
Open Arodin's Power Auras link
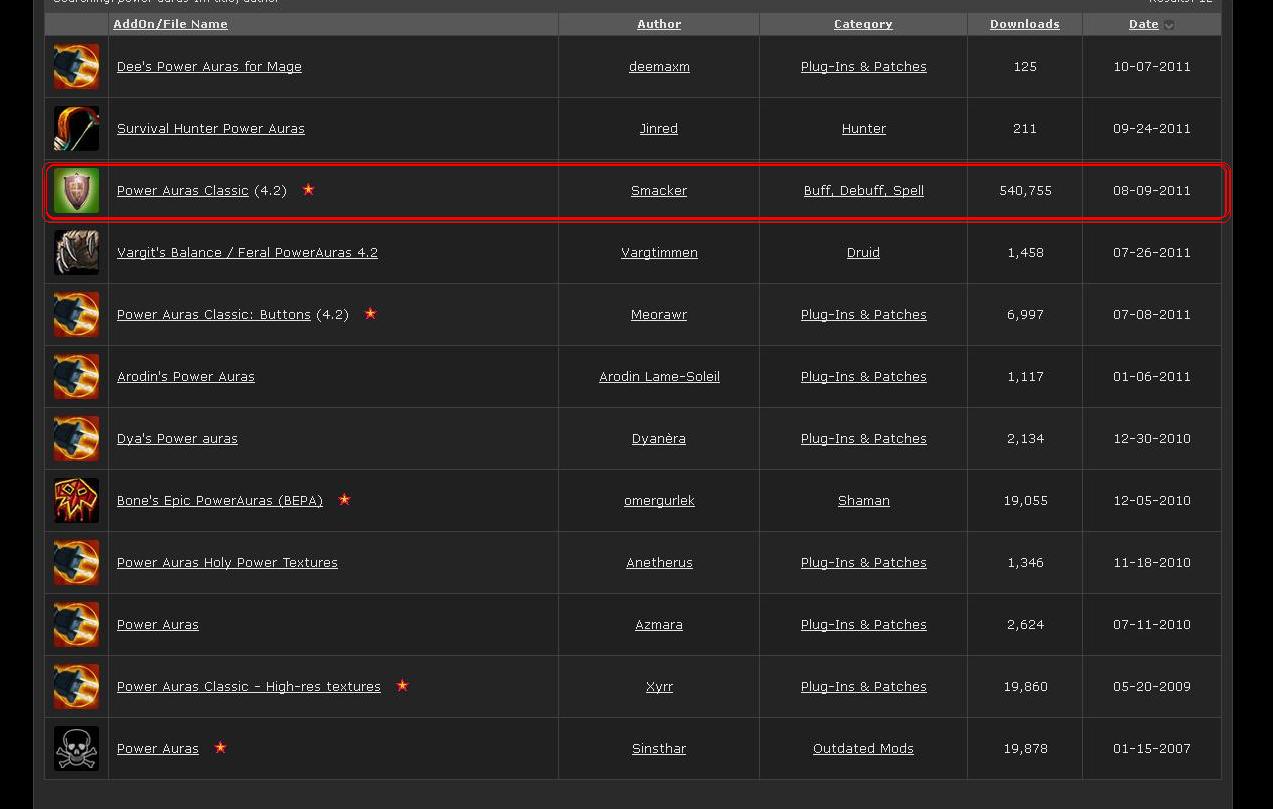click(186, 377)
